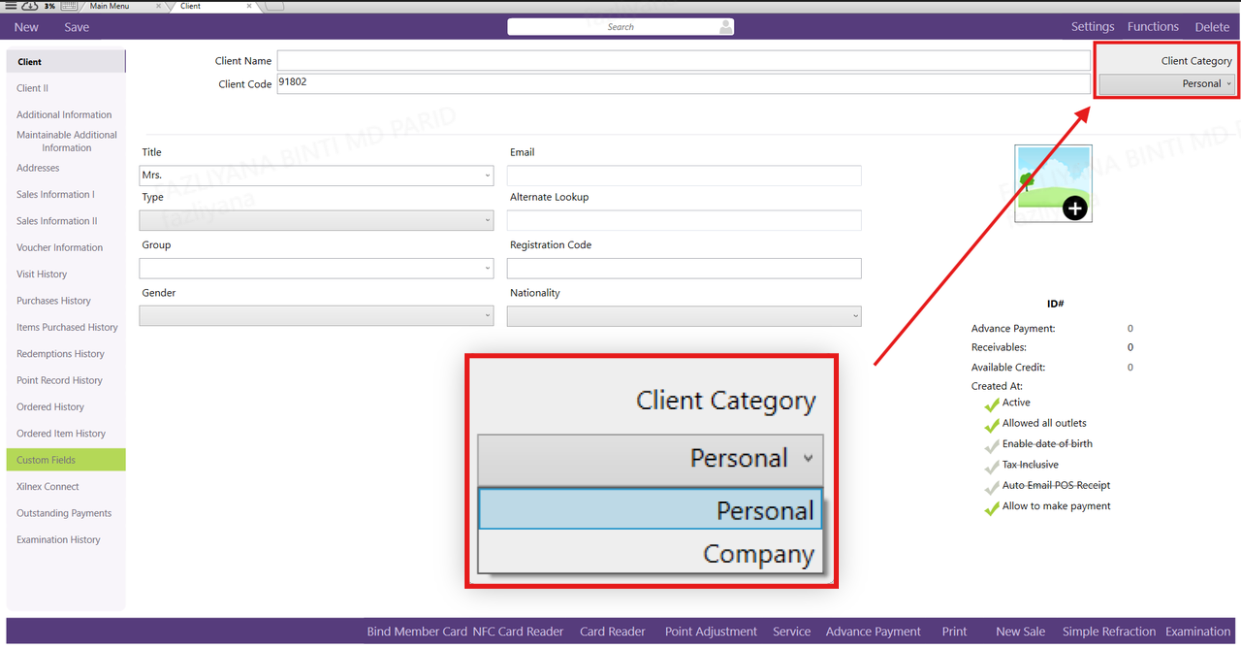Click the cloud download icon
This screenshot has width=1241, height=647.
[29, 6]
